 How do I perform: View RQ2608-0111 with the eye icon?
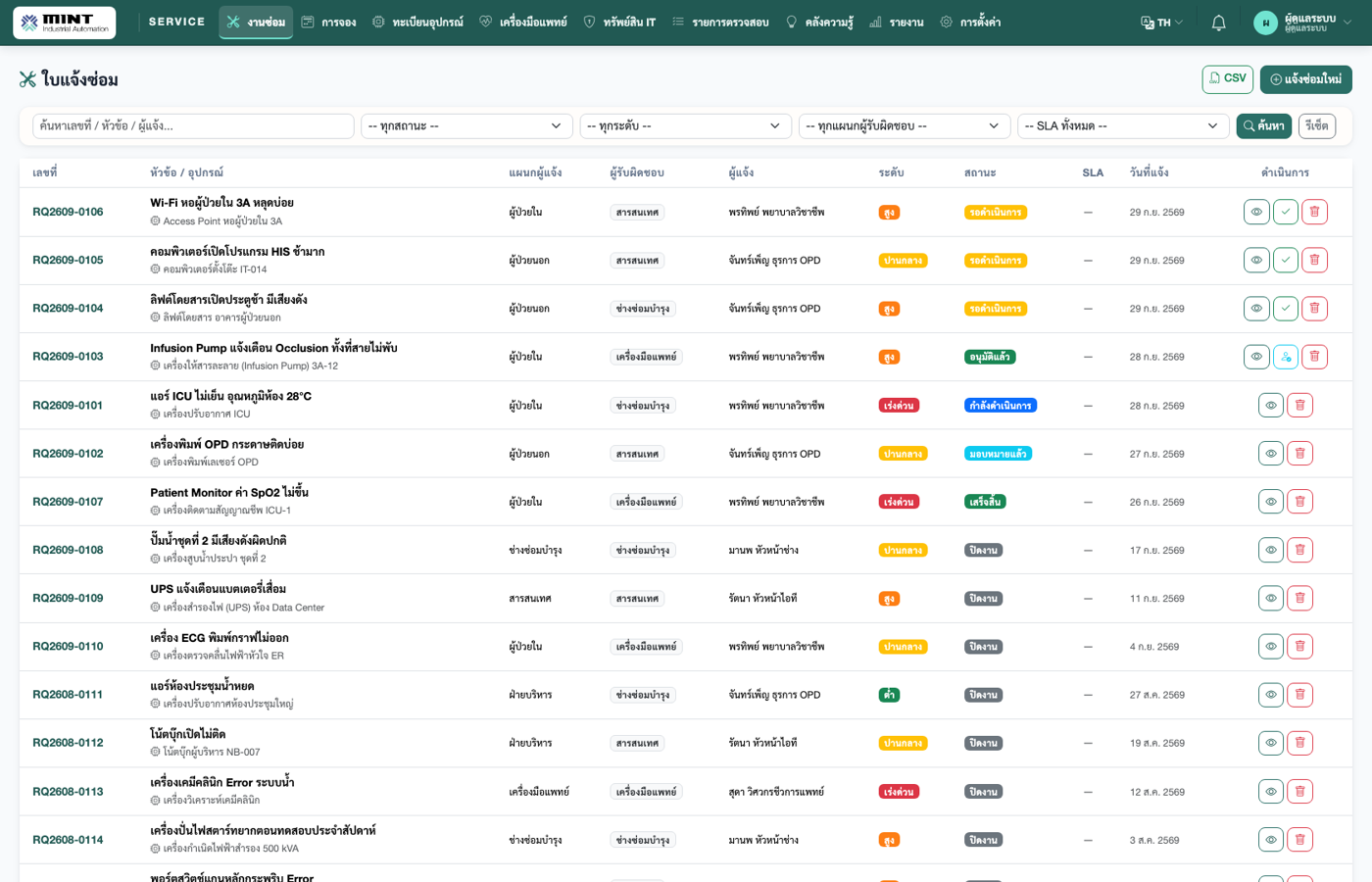click(1271, 695)
